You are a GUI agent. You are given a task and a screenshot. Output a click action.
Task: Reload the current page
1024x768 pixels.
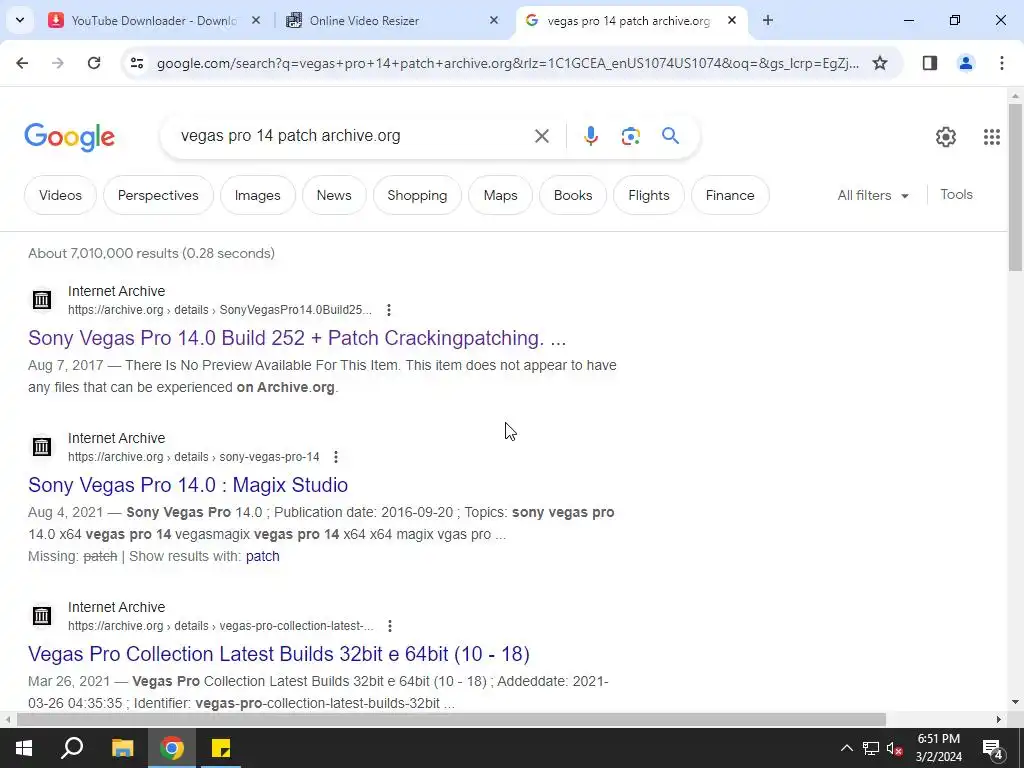coord(94,63)
